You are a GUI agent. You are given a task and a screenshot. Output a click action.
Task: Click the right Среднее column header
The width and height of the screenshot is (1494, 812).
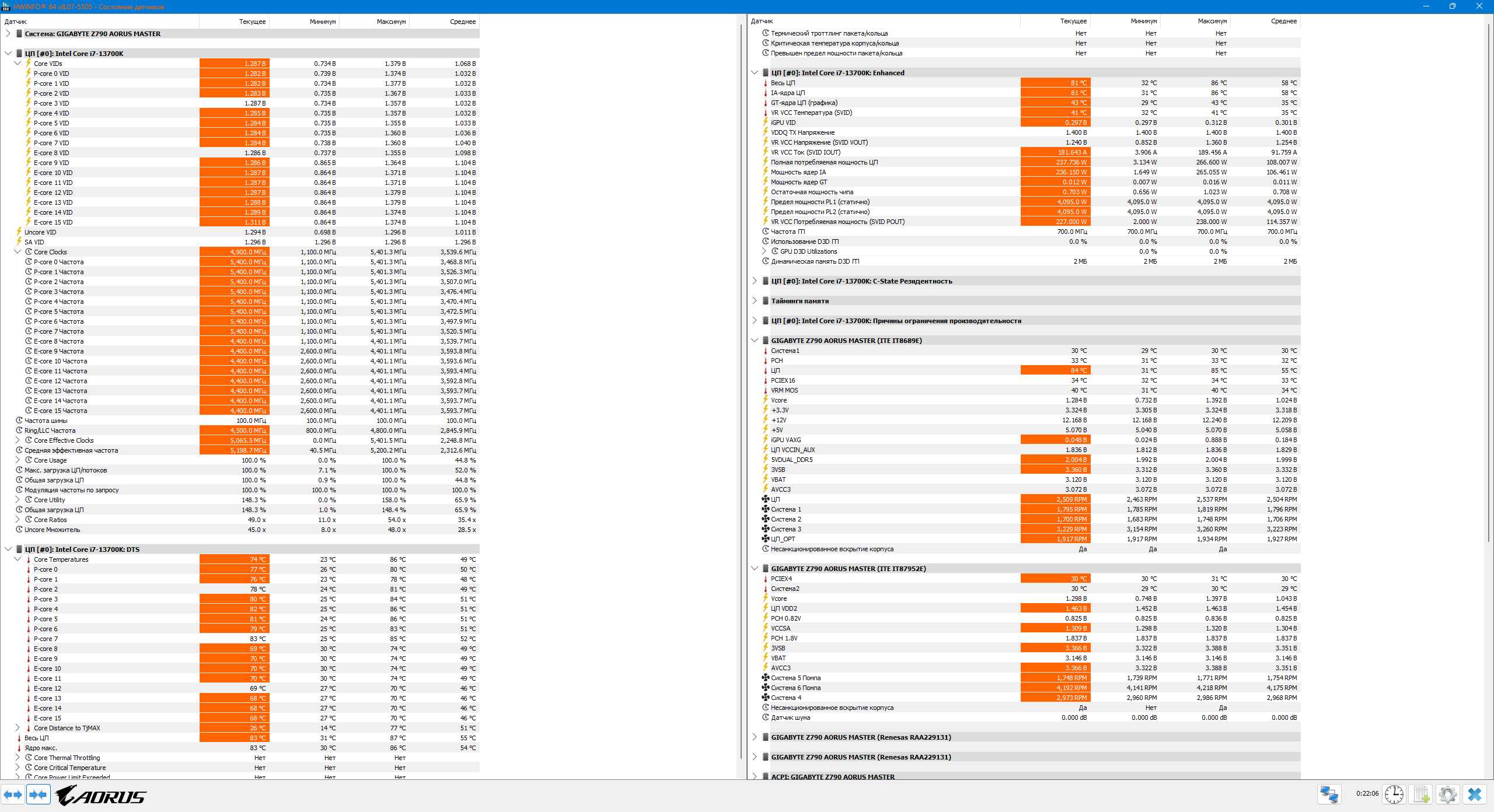[x=1283, y=21]
